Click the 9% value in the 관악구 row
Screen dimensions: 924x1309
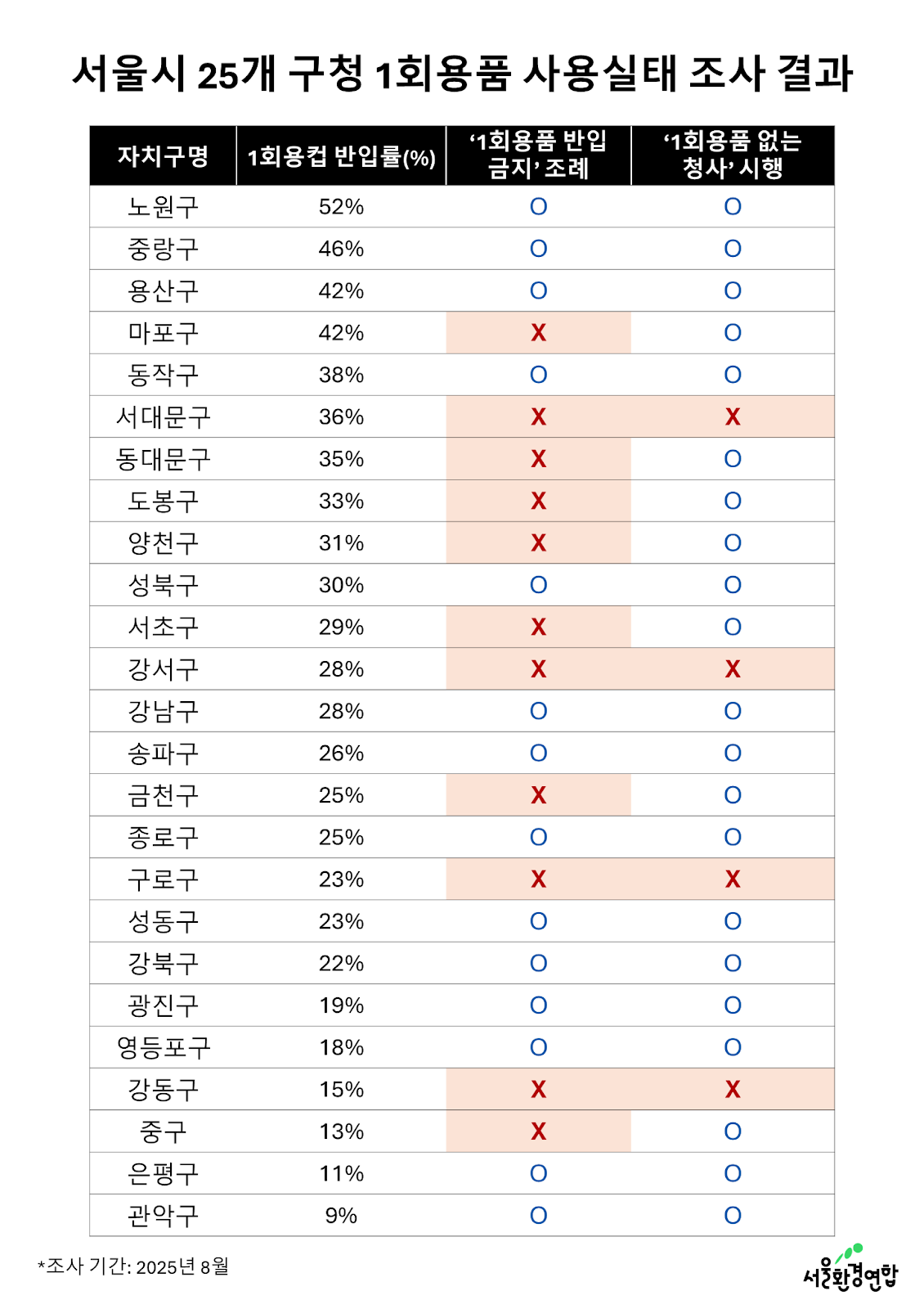click(341, 1216)
